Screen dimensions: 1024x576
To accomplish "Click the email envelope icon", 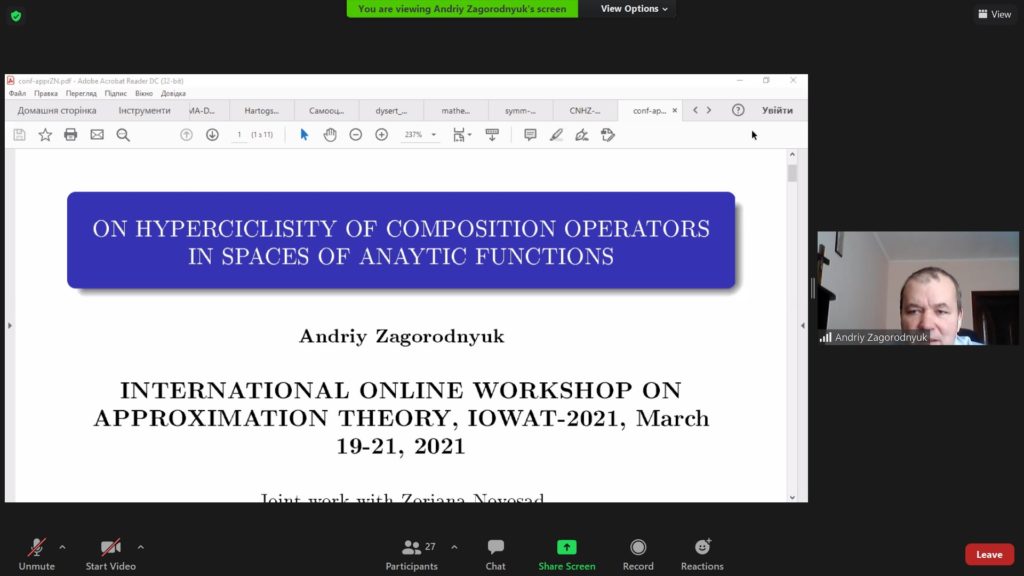I will pyautogui.click(x=97, y=135).
